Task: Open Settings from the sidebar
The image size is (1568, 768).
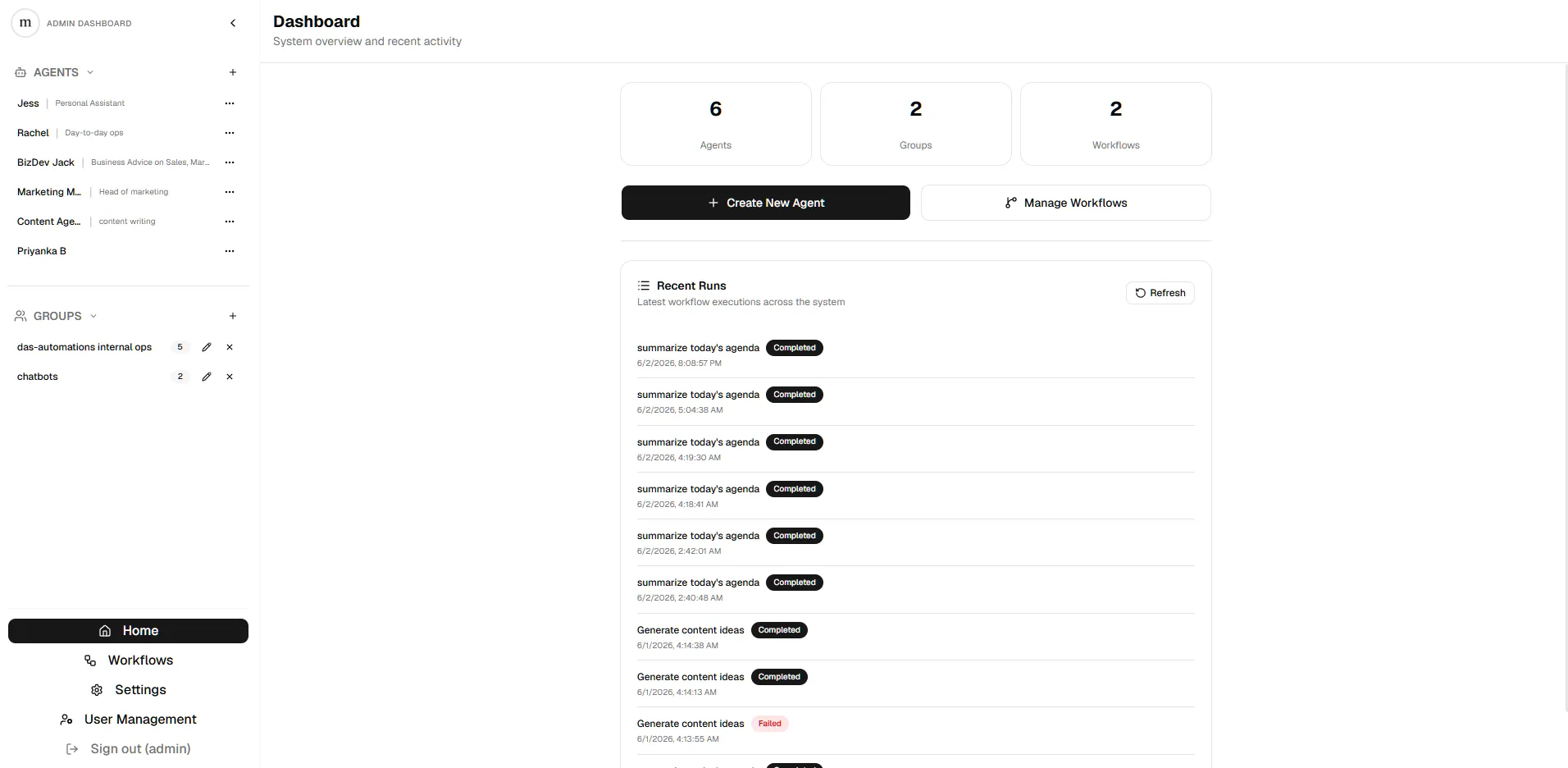Action: point(128,690)
